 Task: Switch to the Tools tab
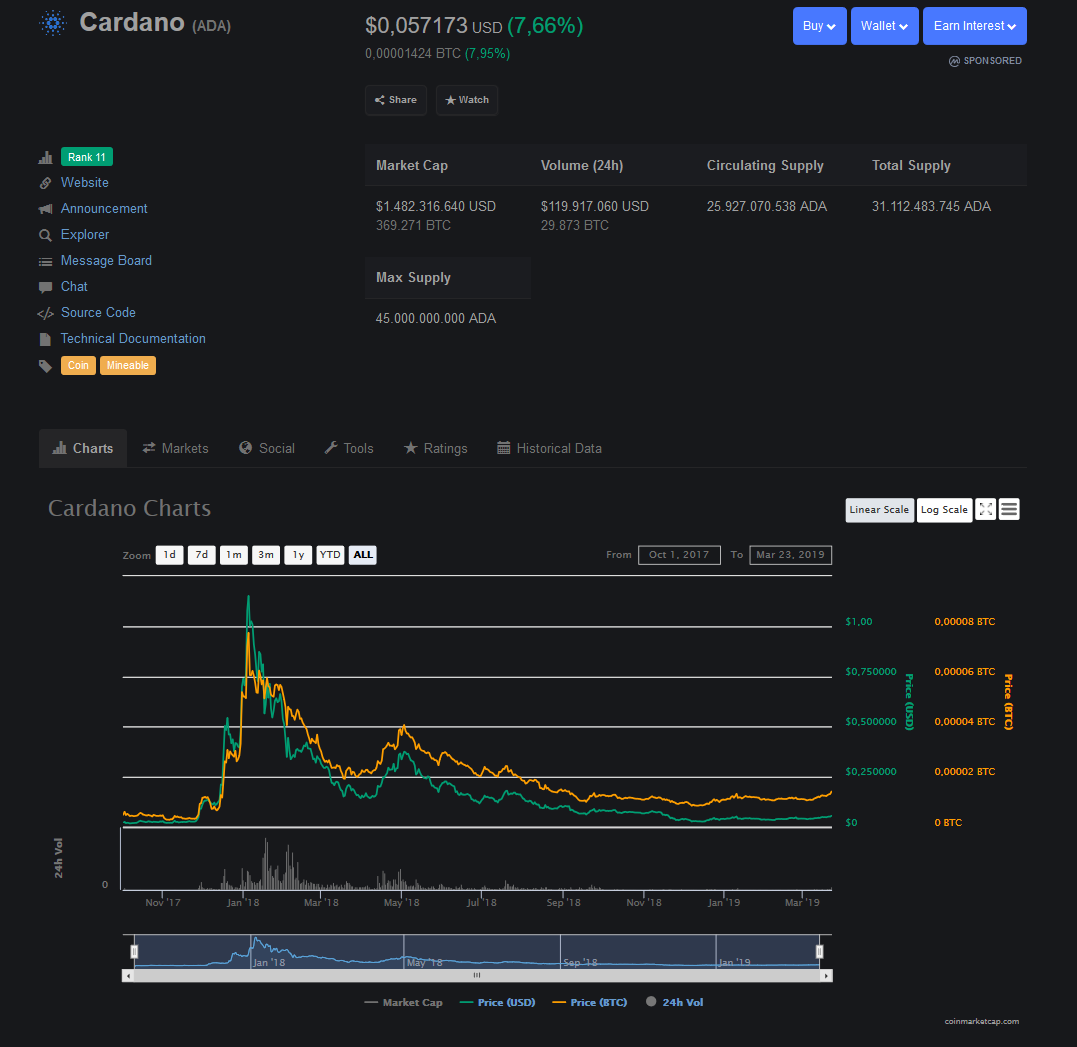pos(349,449)
